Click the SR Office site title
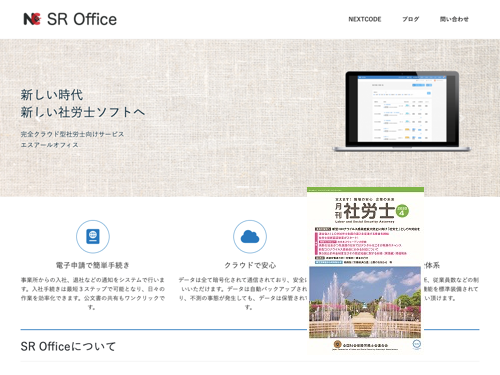This screenshot has height=375, width=500. pyautogui.click(x=82, y=19)
